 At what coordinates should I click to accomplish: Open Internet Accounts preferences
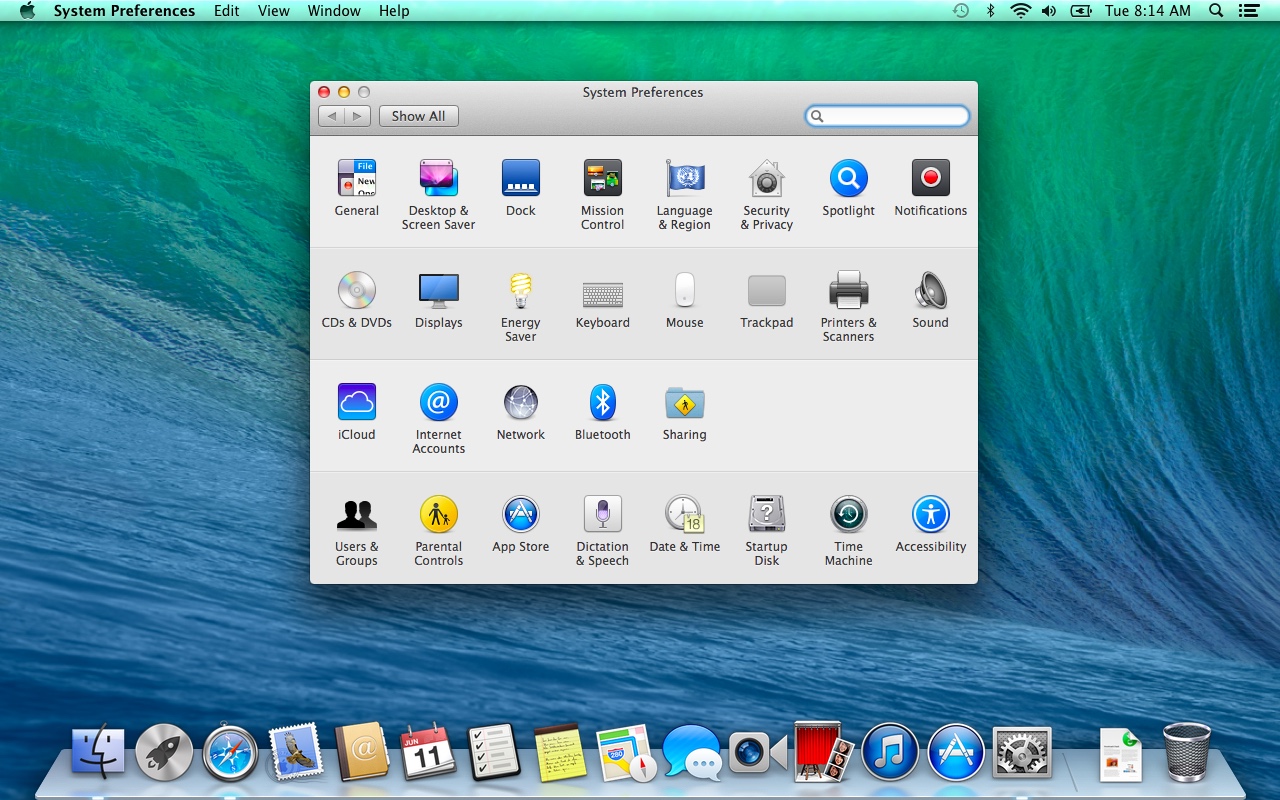pos(439,419)
